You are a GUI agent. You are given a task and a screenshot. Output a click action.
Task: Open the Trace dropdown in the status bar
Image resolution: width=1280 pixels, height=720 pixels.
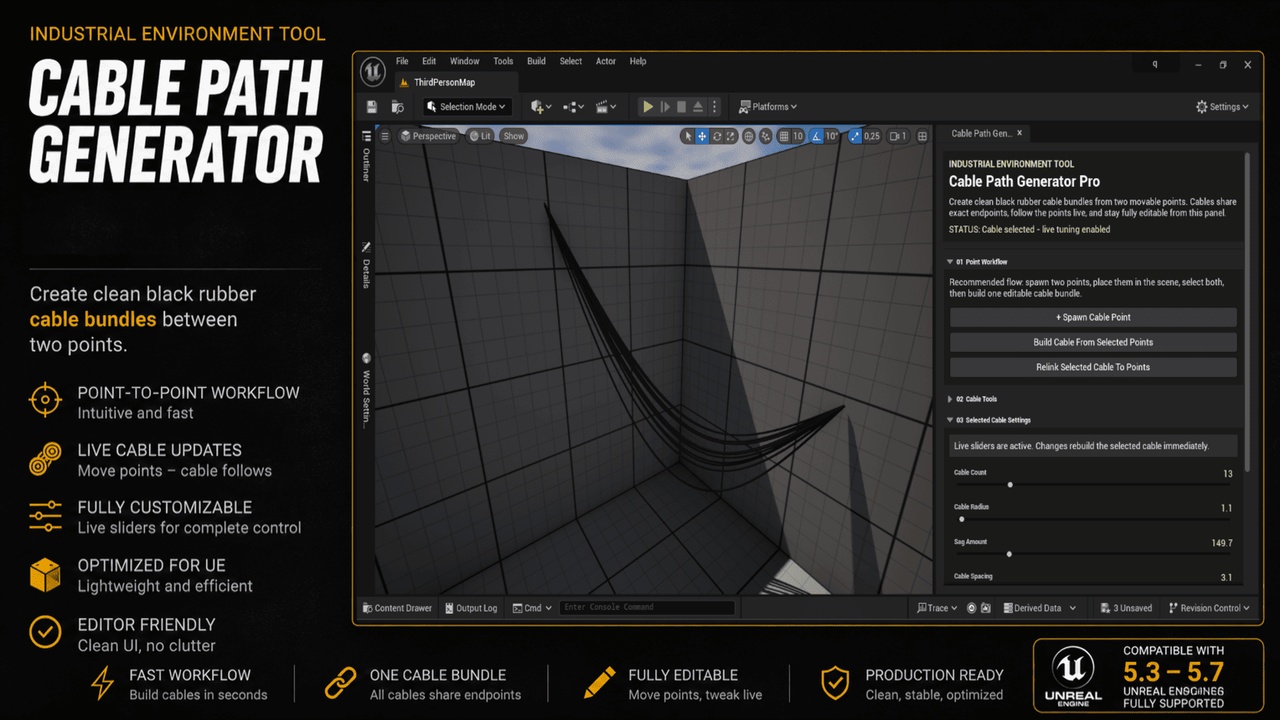tap(937, 608)
